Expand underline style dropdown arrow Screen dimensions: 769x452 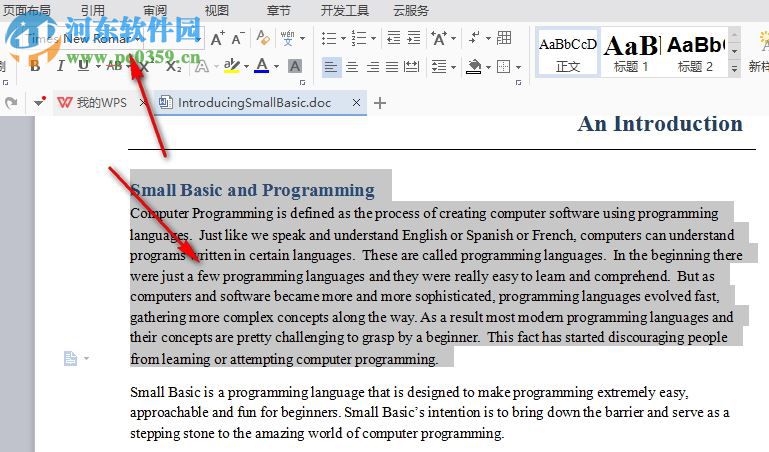click(98, 66)
